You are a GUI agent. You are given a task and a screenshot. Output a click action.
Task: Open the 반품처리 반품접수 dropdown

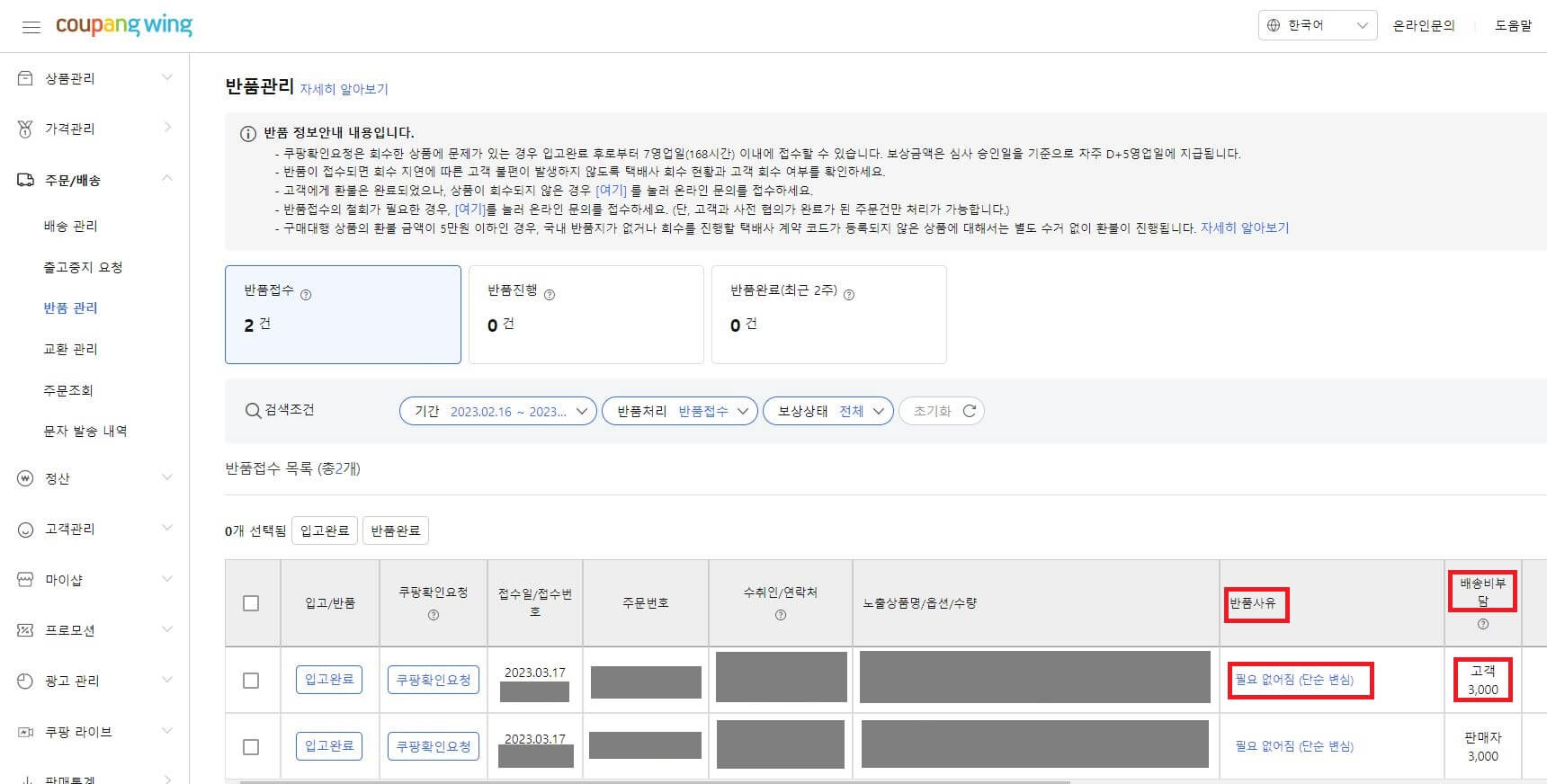[x=680, y=411]
